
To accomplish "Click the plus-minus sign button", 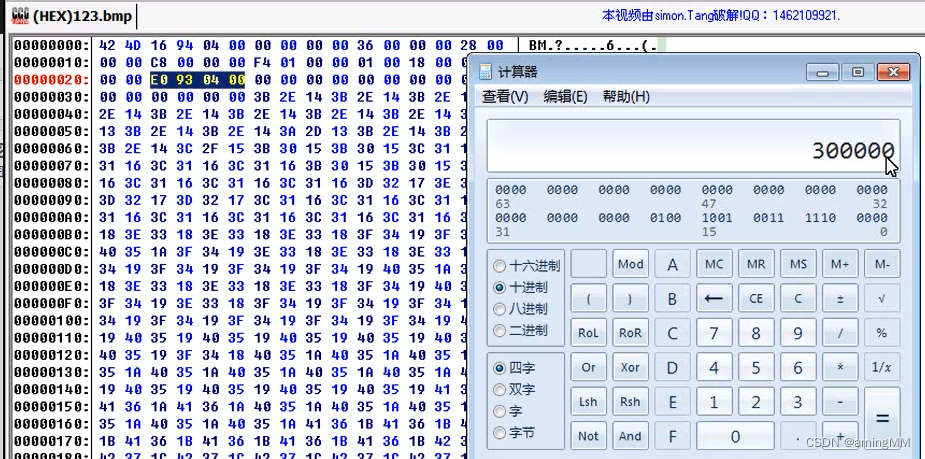I will 839,298.
